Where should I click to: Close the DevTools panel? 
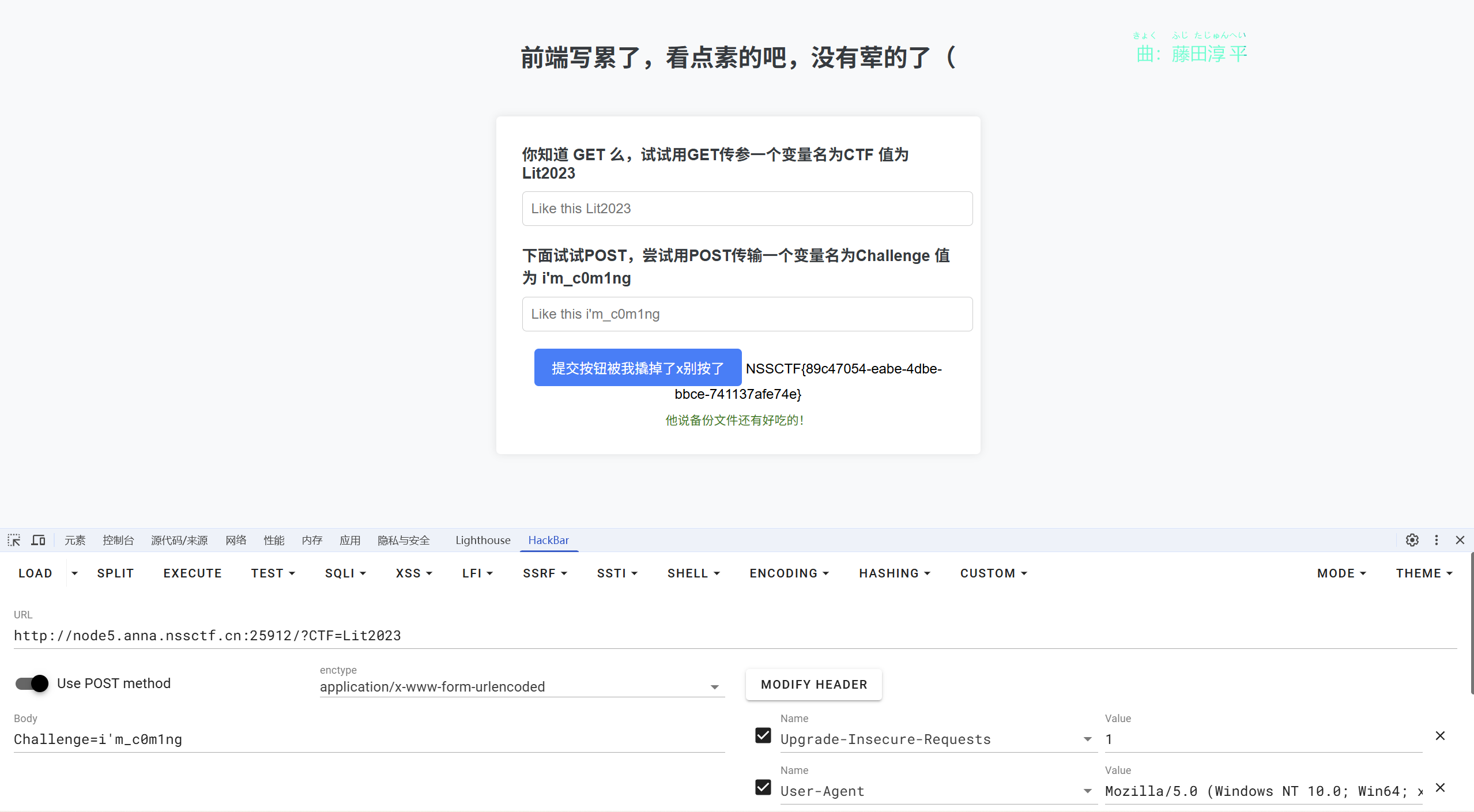1460,540
